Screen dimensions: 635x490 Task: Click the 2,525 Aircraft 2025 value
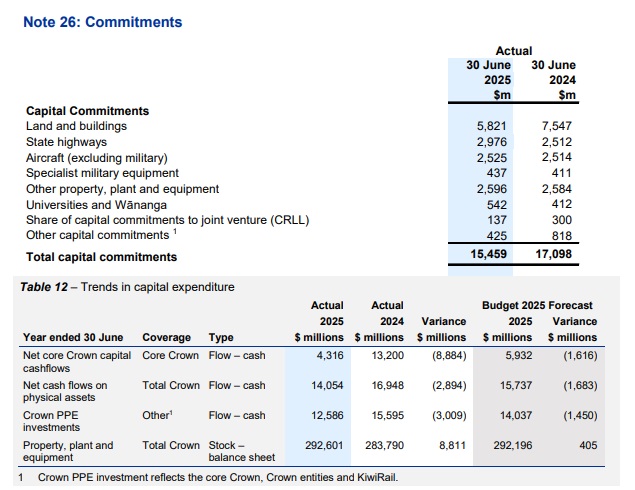(x=492, y=158)
